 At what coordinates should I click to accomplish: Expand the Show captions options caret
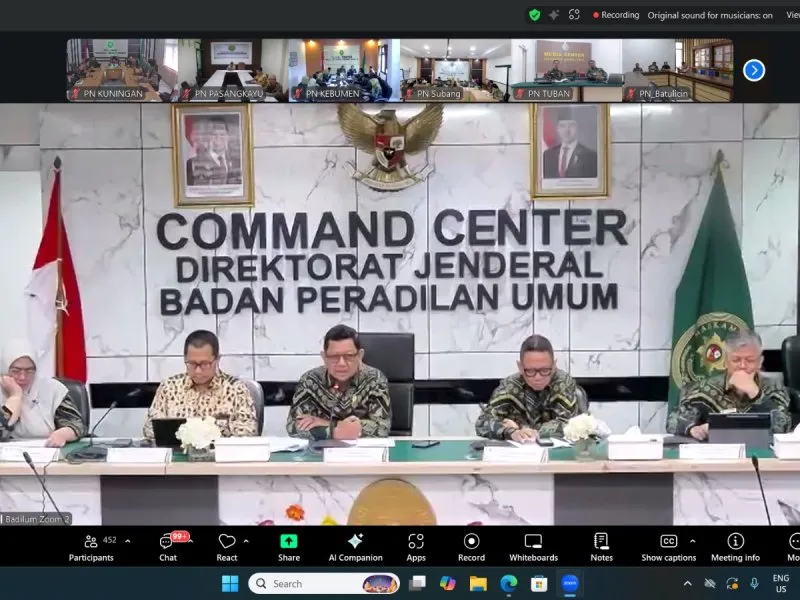[x=692, y=541]
